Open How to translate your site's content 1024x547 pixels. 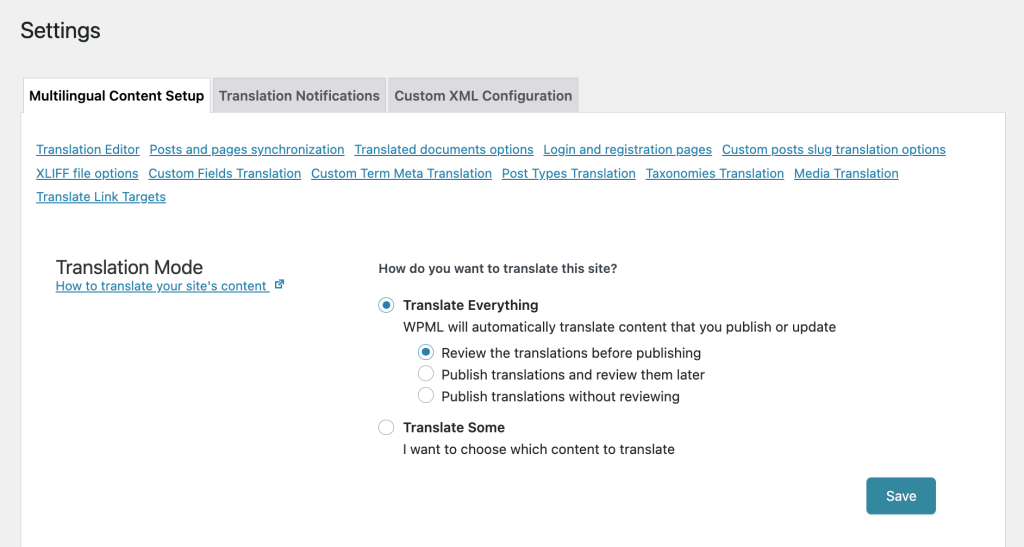tap(161, 286)
